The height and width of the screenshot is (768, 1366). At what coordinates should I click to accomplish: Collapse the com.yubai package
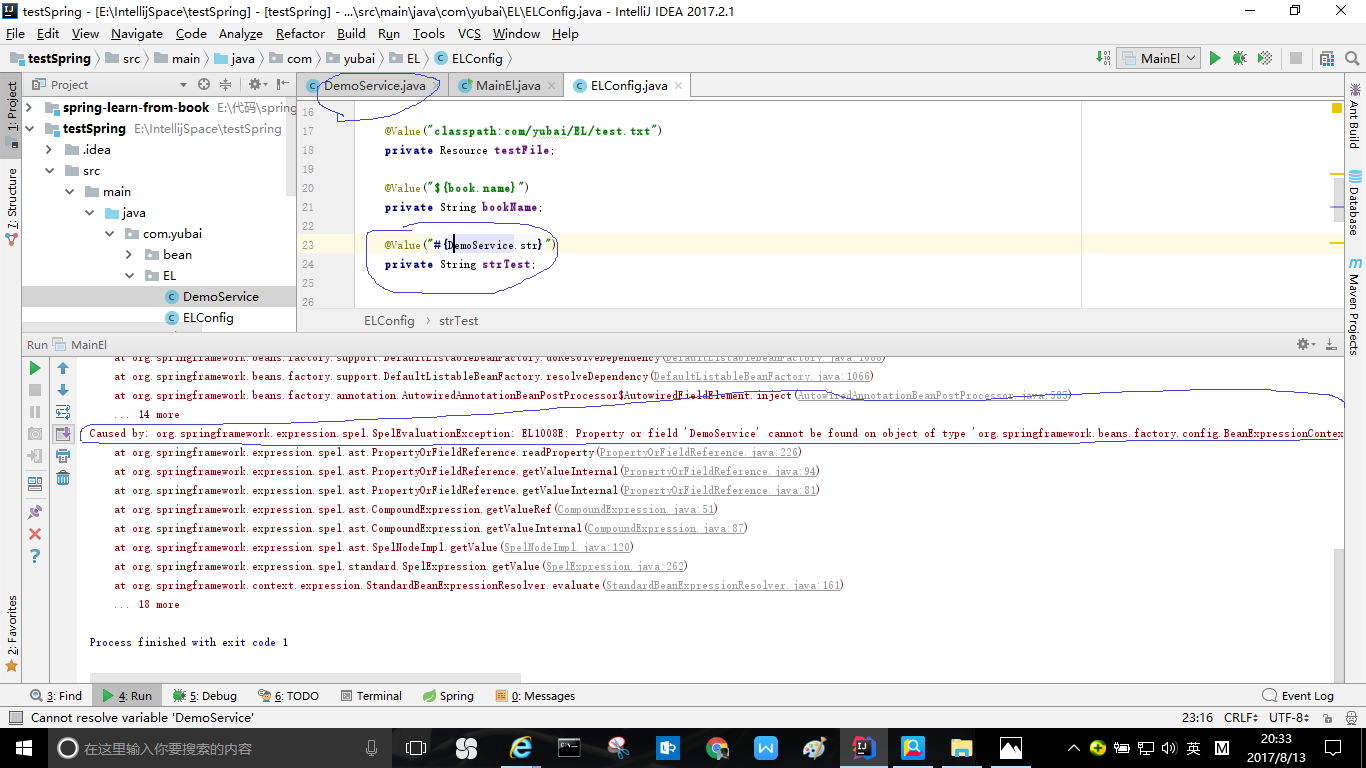(x=109, y=234)
